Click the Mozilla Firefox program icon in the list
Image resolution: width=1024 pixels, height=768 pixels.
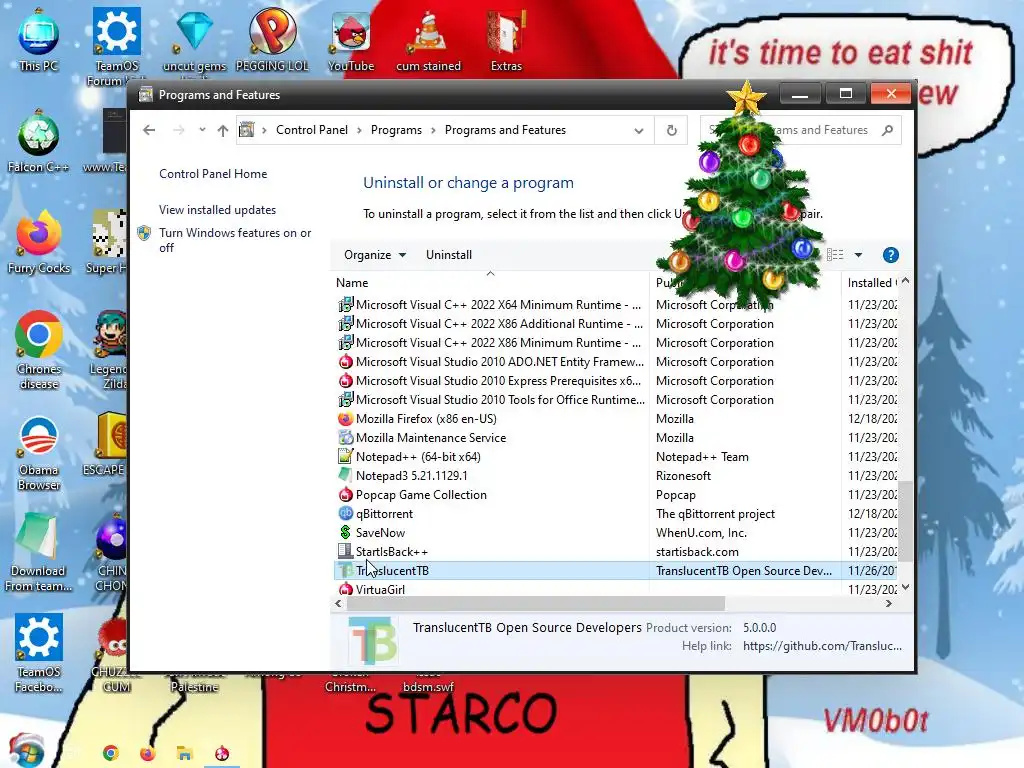pos(345,419)
